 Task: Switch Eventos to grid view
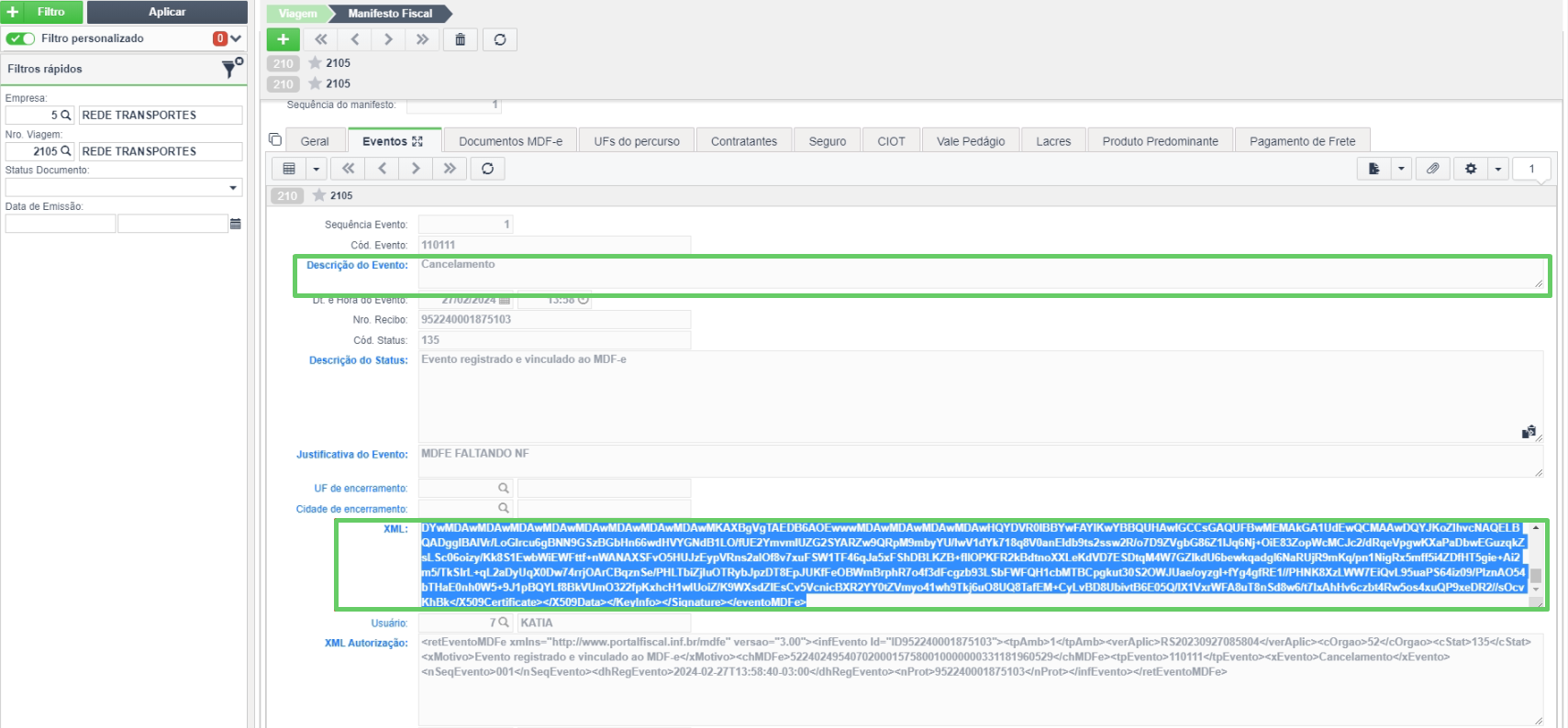(x=289, y=169)
